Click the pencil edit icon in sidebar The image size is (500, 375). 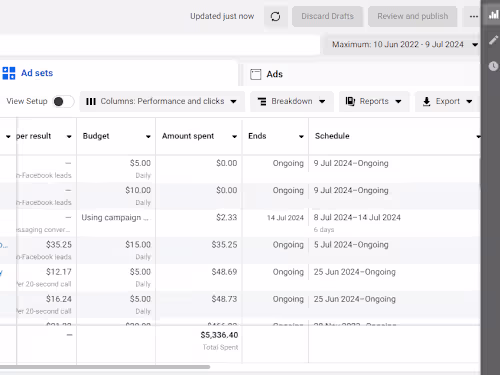(x=493, y=40)
